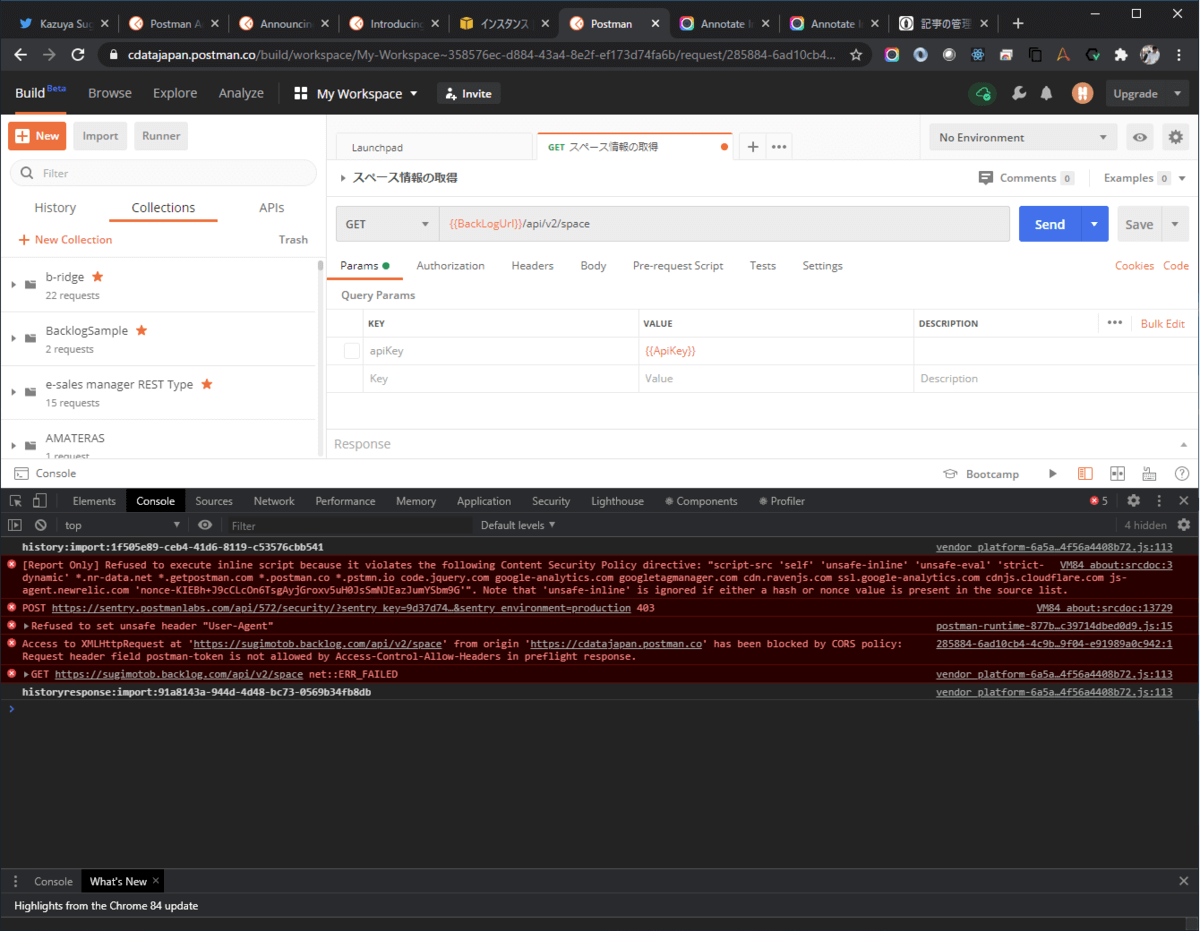Expand e-sales manager REST Type collection
The height and width of the screenshot is (931, 1200).
[x=14, y=392]
